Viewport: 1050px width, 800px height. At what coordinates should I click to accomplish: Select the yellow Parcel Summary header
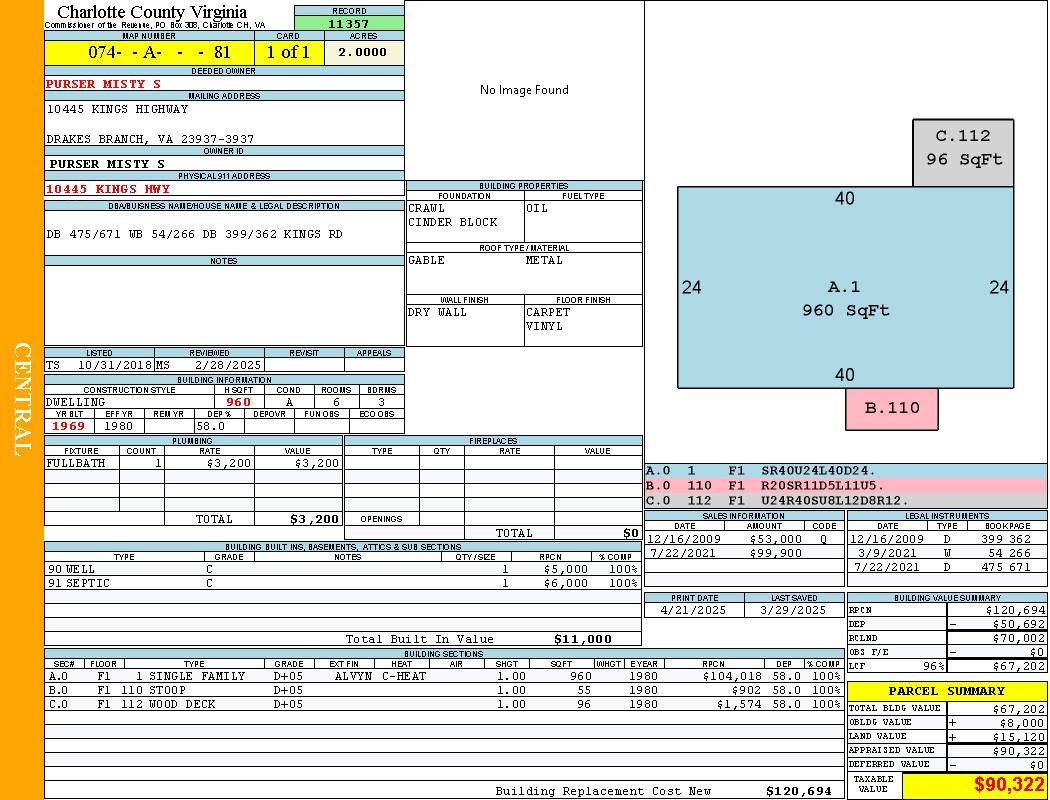pyautogui.click(x=946, y=691)
